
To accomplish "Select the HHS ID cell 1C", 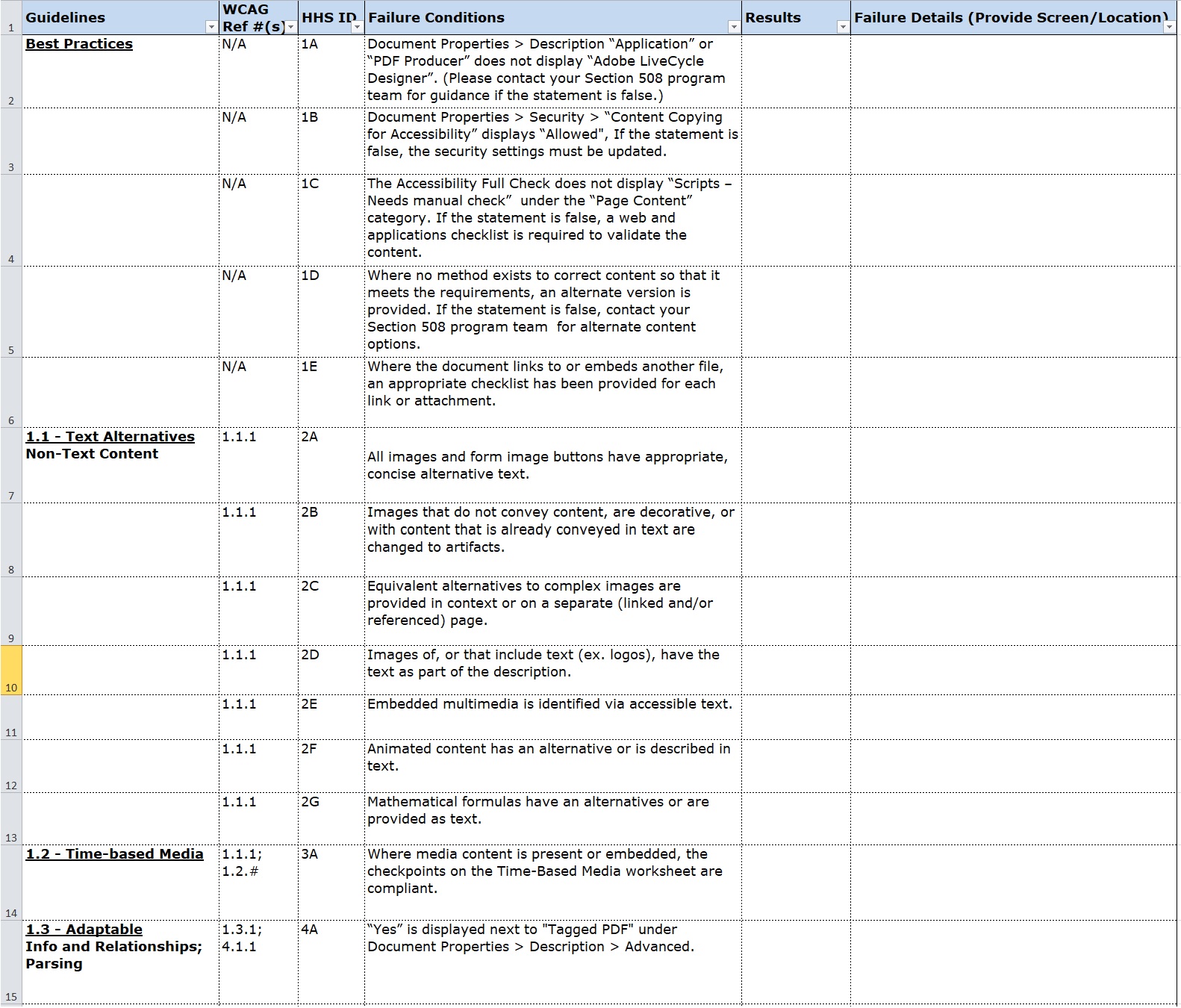I will click(x=331, y=220).
